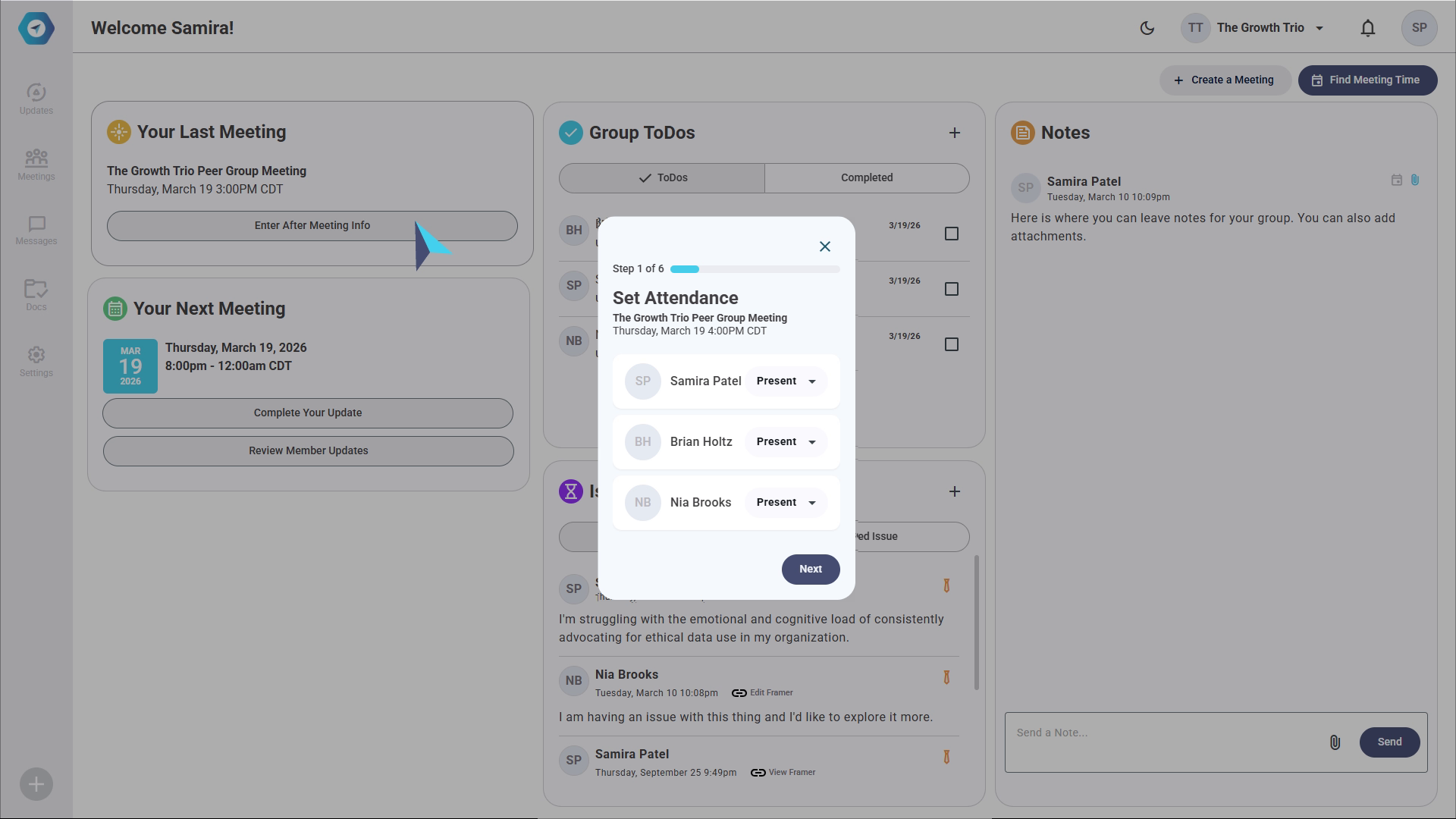Check third todo checkbox for NB
Screen dimensions: 1456x819
951,344
